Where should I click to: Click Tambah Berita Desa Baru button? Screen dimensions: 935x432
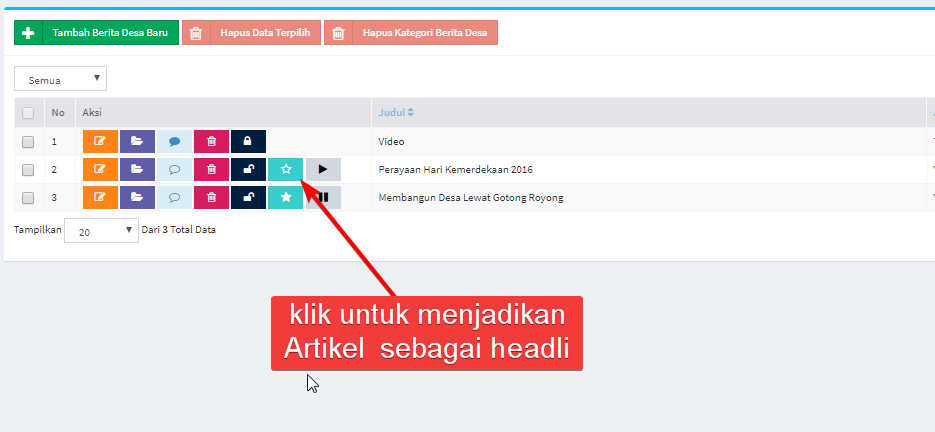(97, 33)
